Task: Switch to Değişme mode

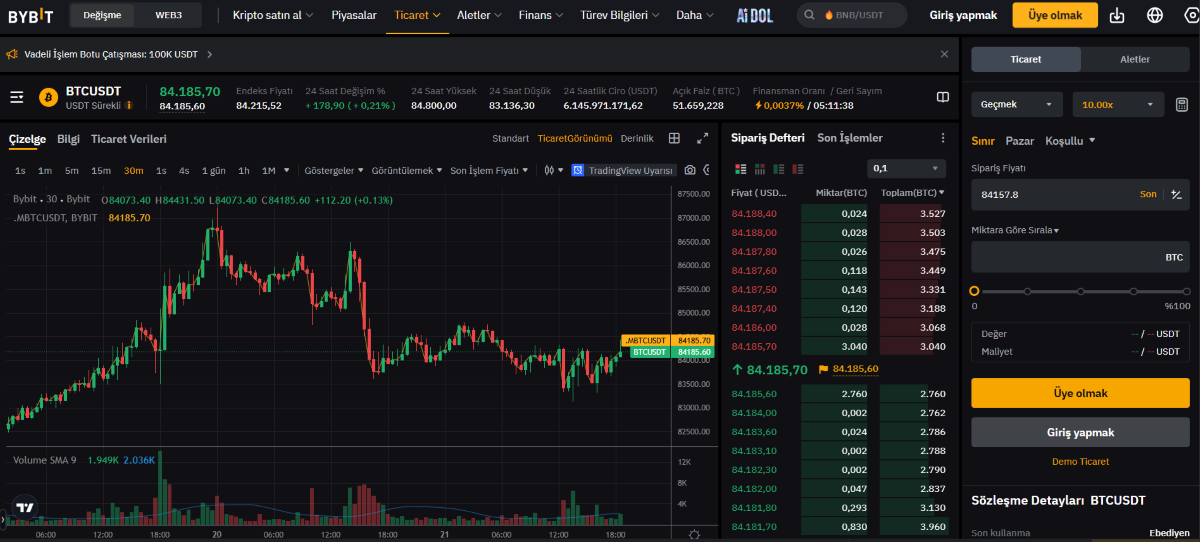Action: [102, 15]
